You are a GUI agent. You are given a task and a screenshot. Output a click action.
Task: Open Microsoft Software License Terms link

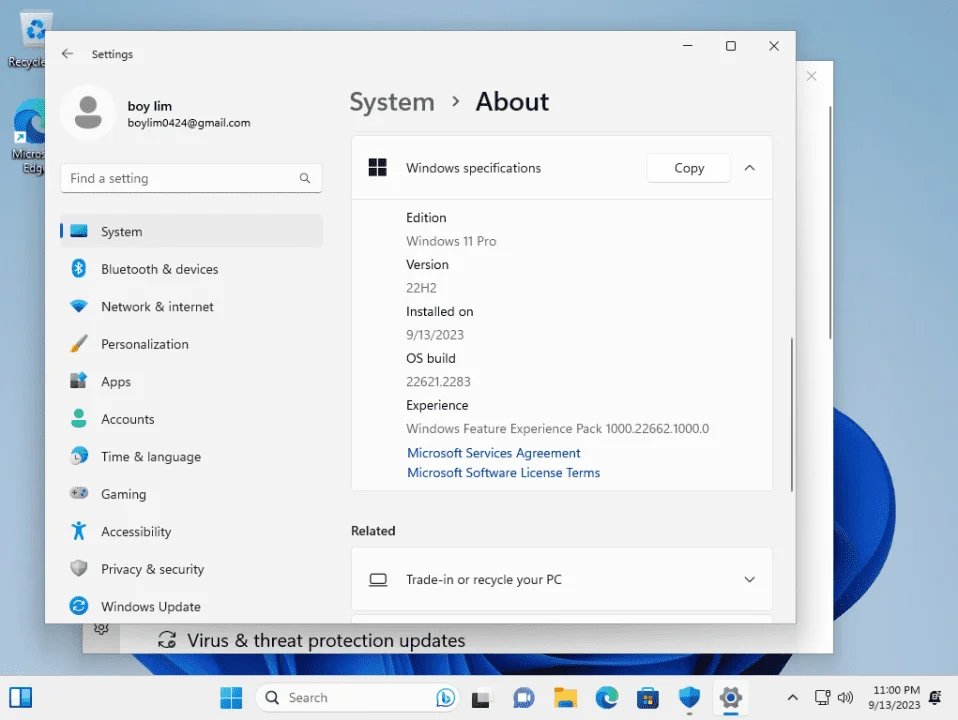(503, 472)
